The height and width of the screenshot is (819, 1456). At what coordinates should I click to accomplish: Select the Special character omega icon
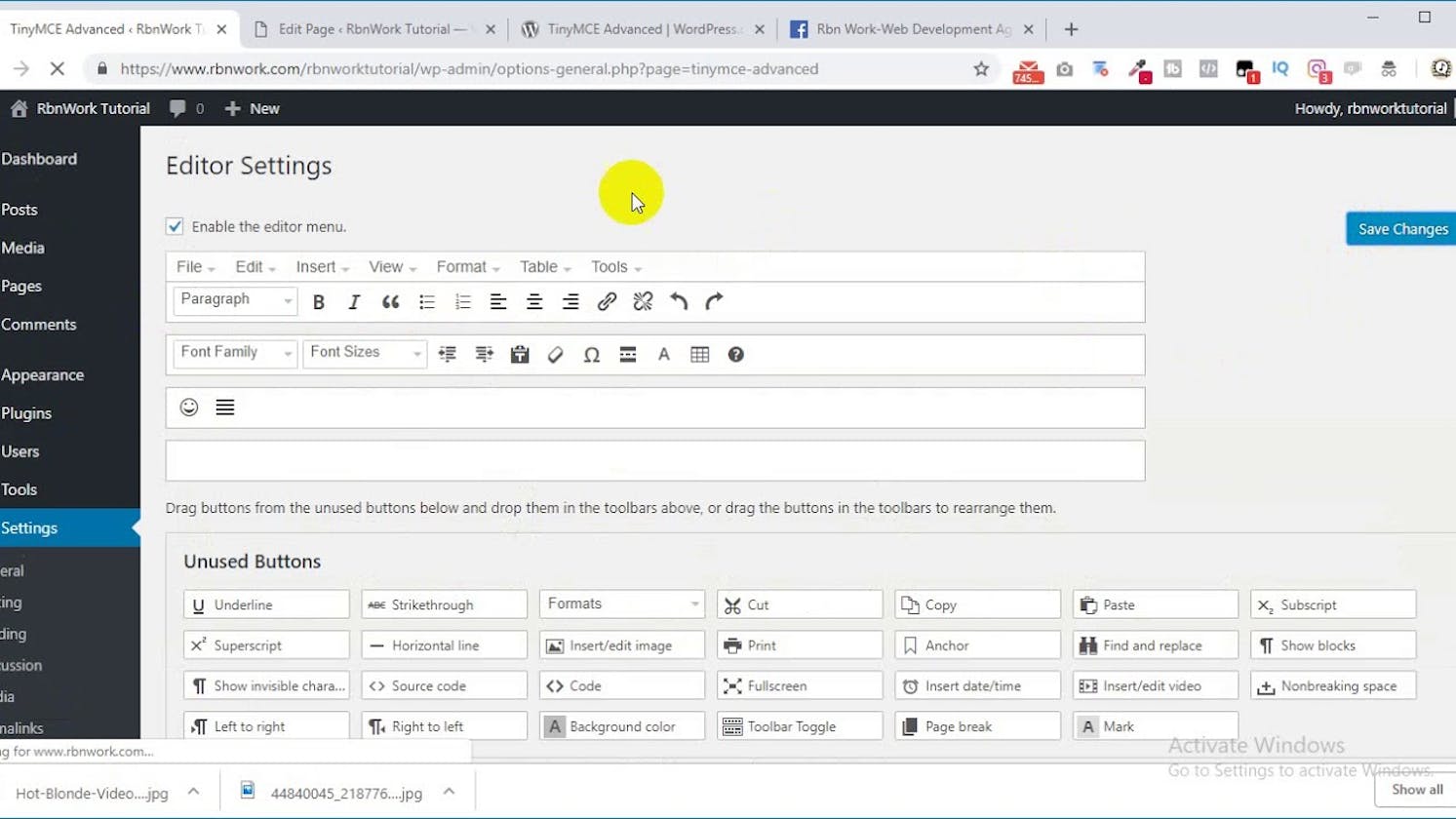tap(591, 355)
